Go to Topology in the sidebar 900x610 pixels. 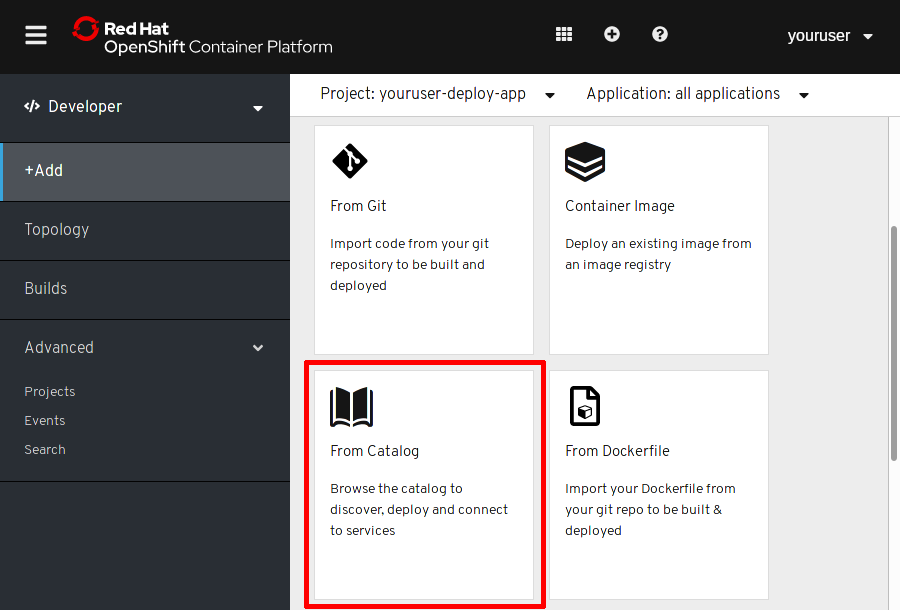145,230
